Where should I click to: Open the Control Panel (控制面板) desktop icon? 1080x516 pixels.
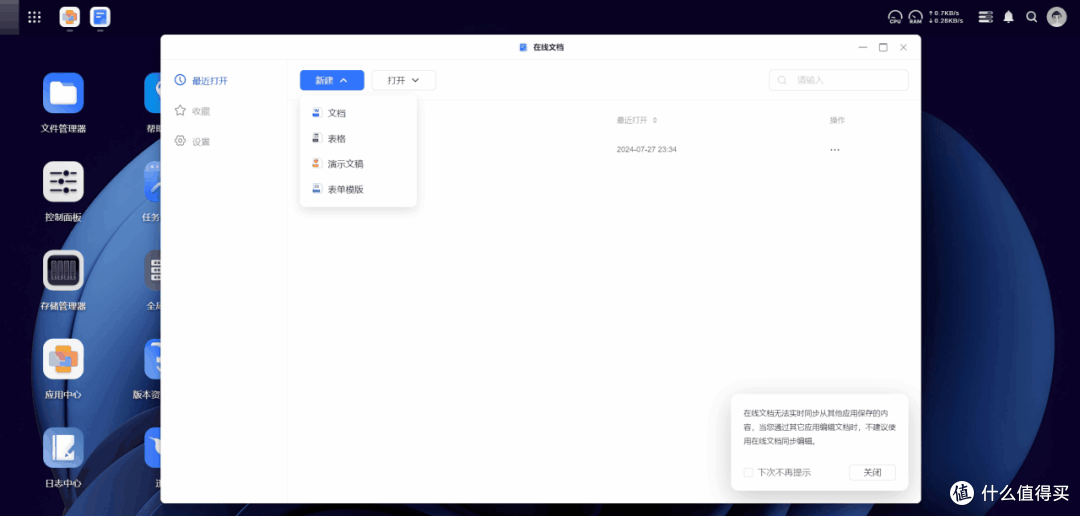tap(63, 182)
